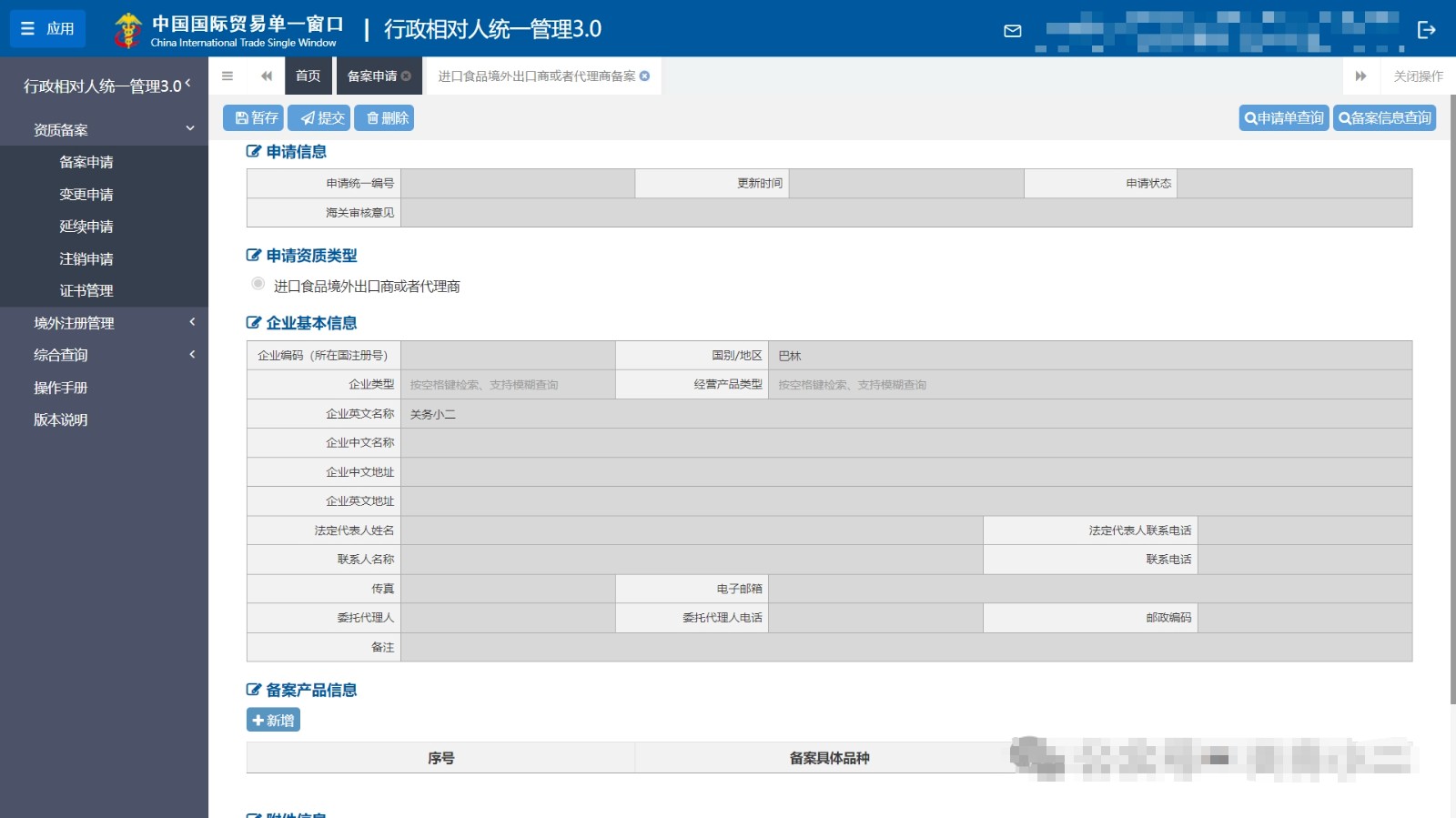The image size is (1456, 818).
Task: Close the 进口食品境外出口商或者代理商备案 tab
Action: [x=645, y=76]
